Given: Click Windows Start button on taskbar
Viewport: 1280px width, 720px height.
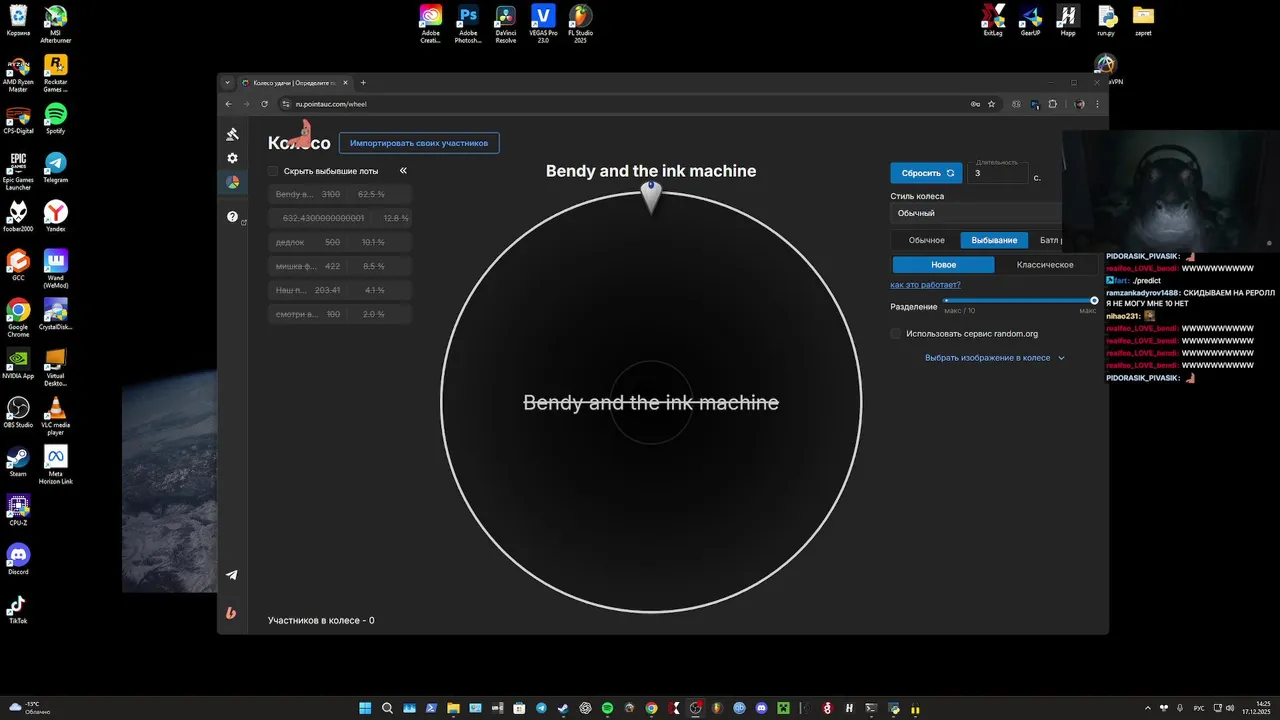Looking at the screenshot, I should (365, 708).
